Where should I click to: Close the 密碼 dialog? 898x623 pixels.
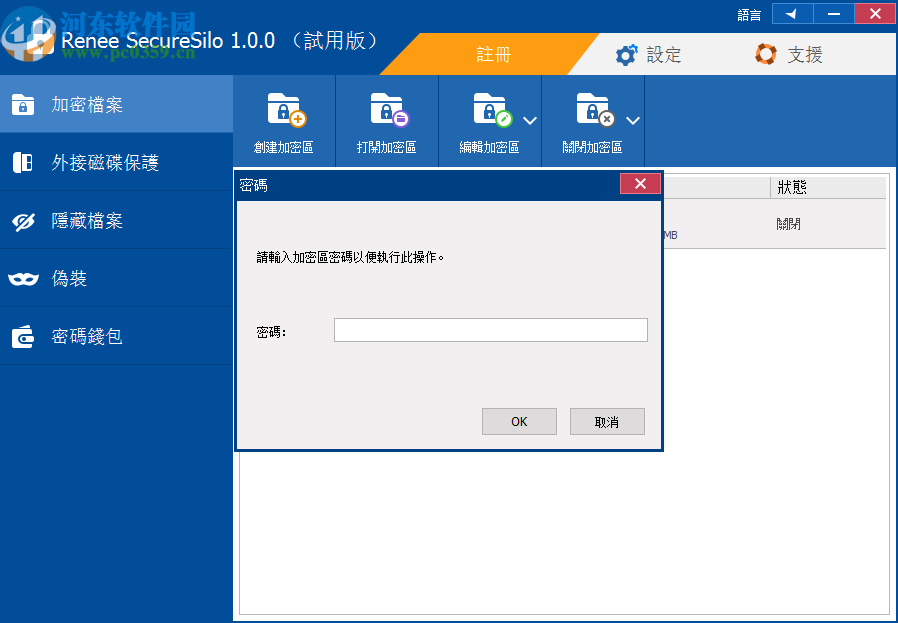coord(640,183)
